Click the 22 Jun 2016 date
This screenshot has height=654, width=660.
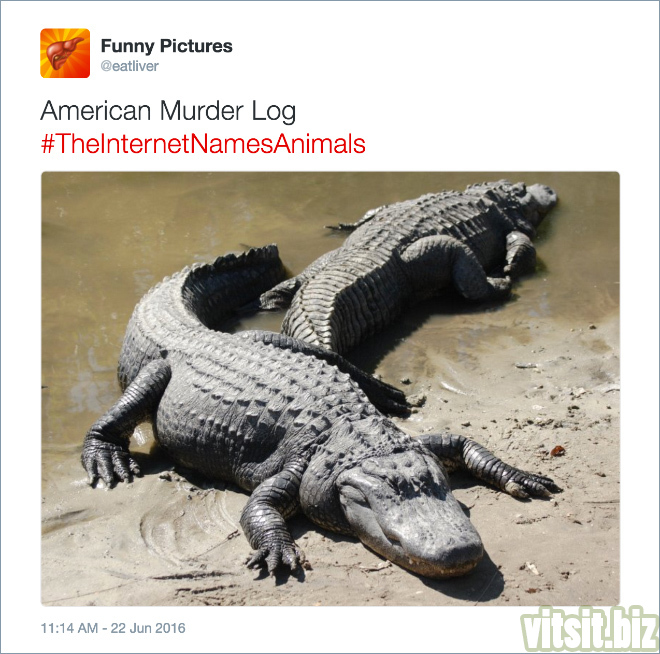click(148, 628)
